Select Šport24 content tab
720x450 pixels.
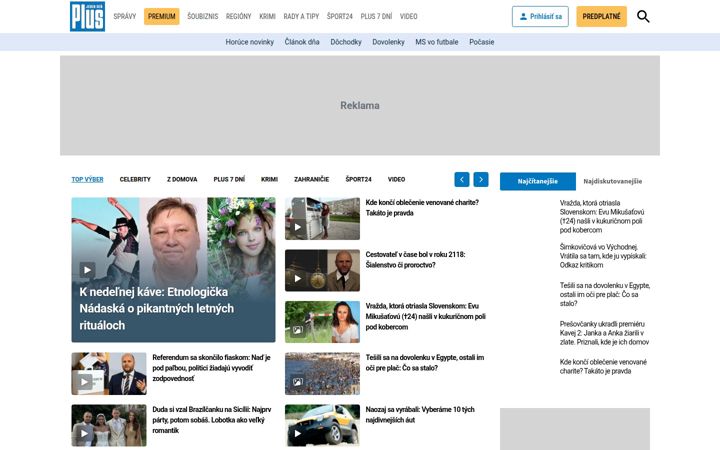pyautogui.click(x=358, y=180)
